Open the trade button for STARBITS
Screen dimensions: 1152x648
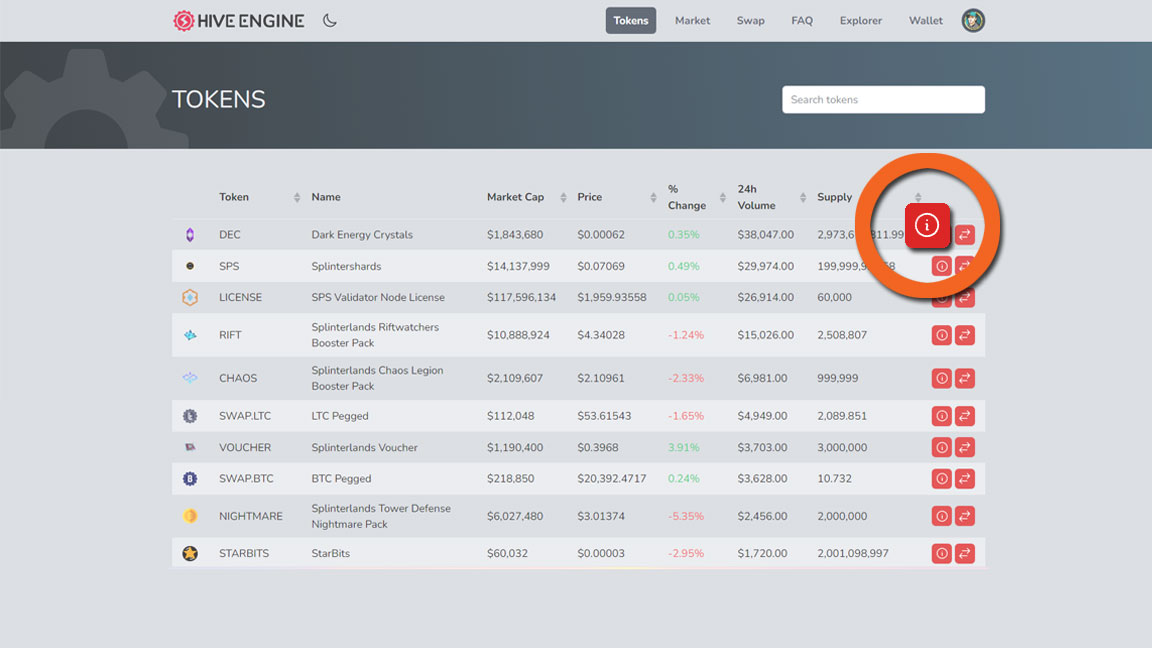coord(965,553)
